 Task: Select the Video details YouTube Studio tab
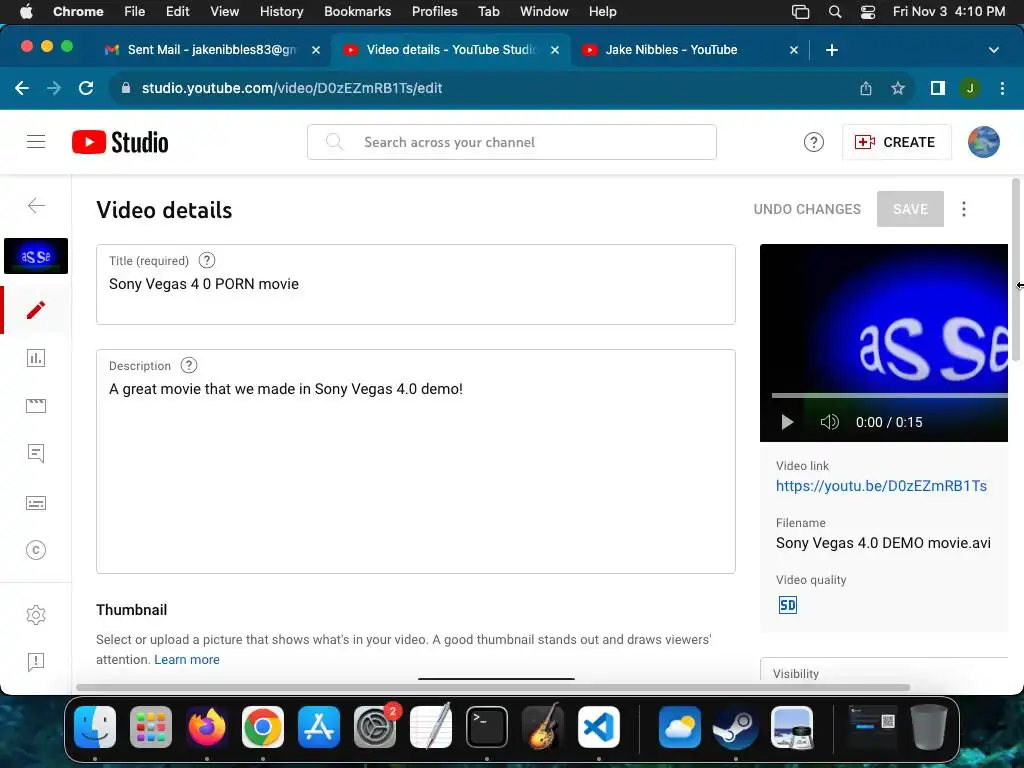pos(451,50)
